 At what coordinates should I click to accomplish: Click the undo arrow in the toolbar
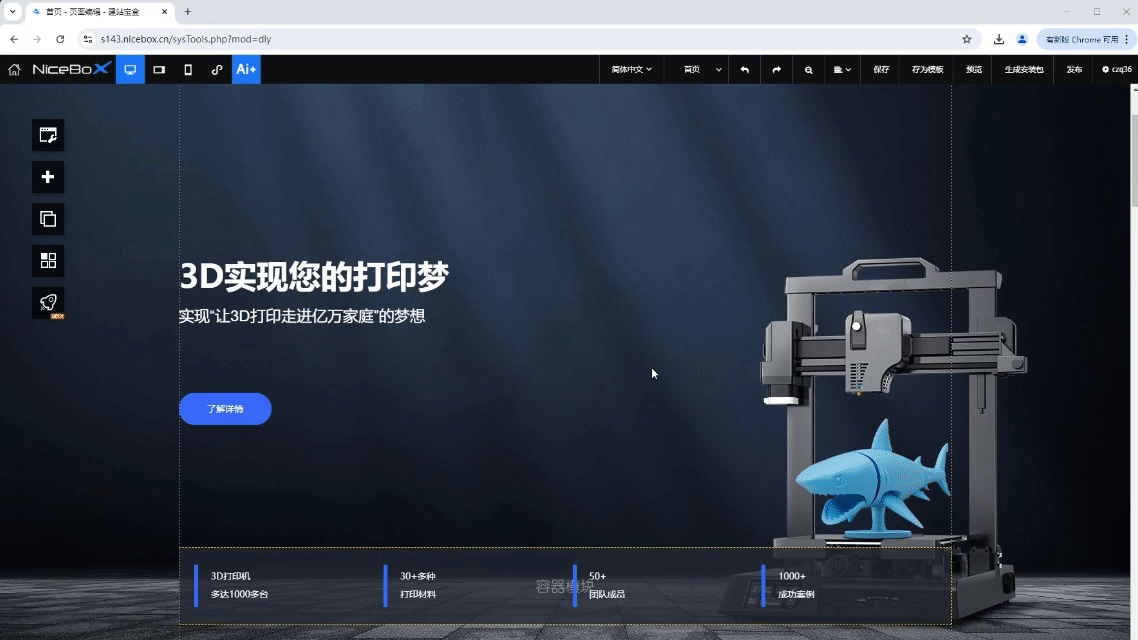745,70
